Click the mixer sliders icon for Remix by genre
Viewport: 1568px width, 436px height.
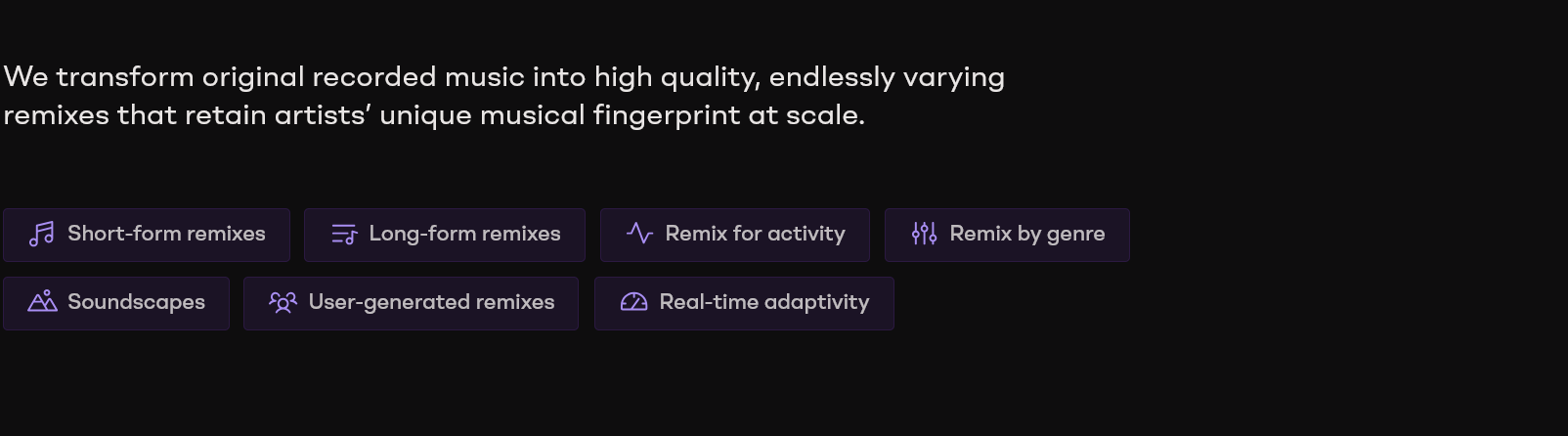pyautogui.click(x=924, y=234)
